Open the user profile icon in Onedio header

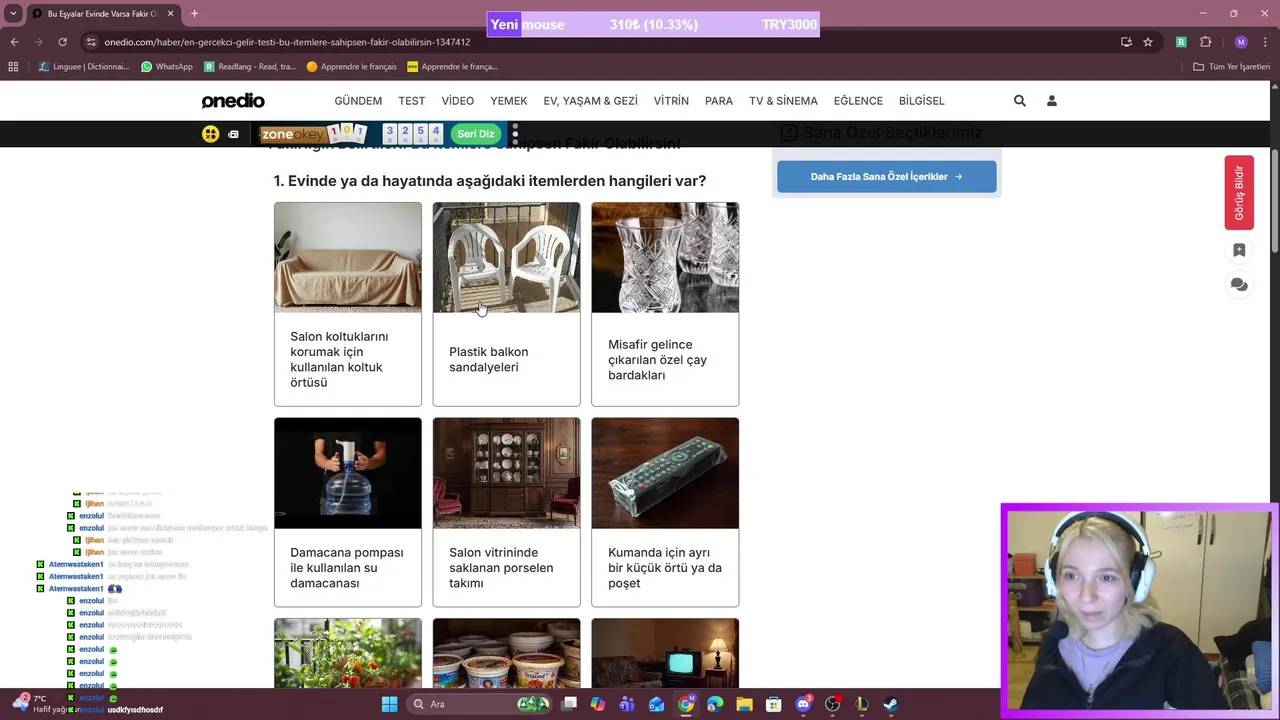1052,101
